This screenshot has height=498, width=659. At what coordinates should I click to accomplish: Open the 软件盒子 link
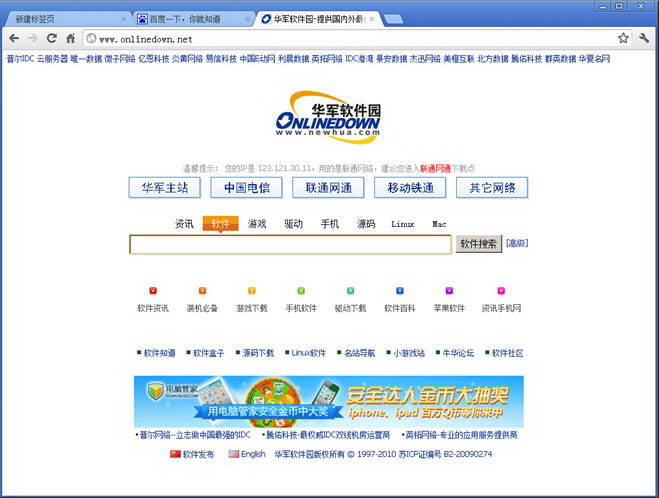[208, 353]
